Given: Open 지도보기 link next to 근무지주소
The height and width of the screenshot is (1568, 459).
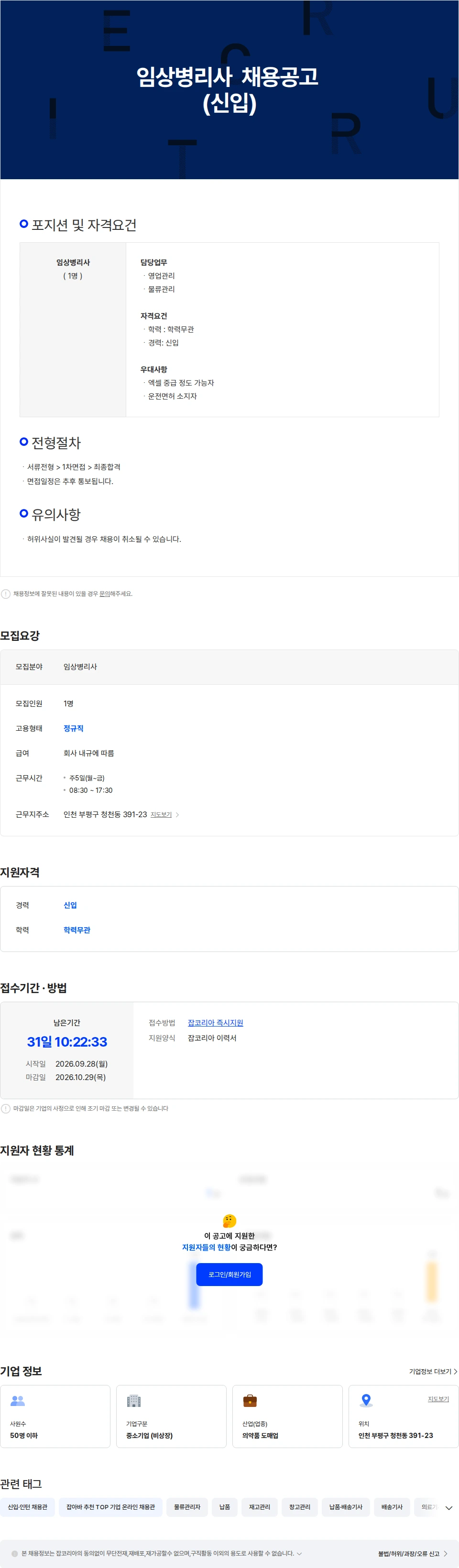Looking at the screenshot, I should [x=161, y=814].
